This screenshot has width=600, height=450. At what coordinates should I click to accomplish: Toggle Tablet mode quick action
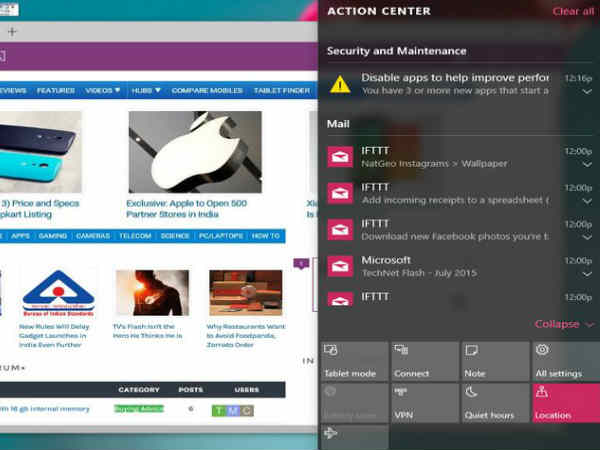click(x=354, y=361)
